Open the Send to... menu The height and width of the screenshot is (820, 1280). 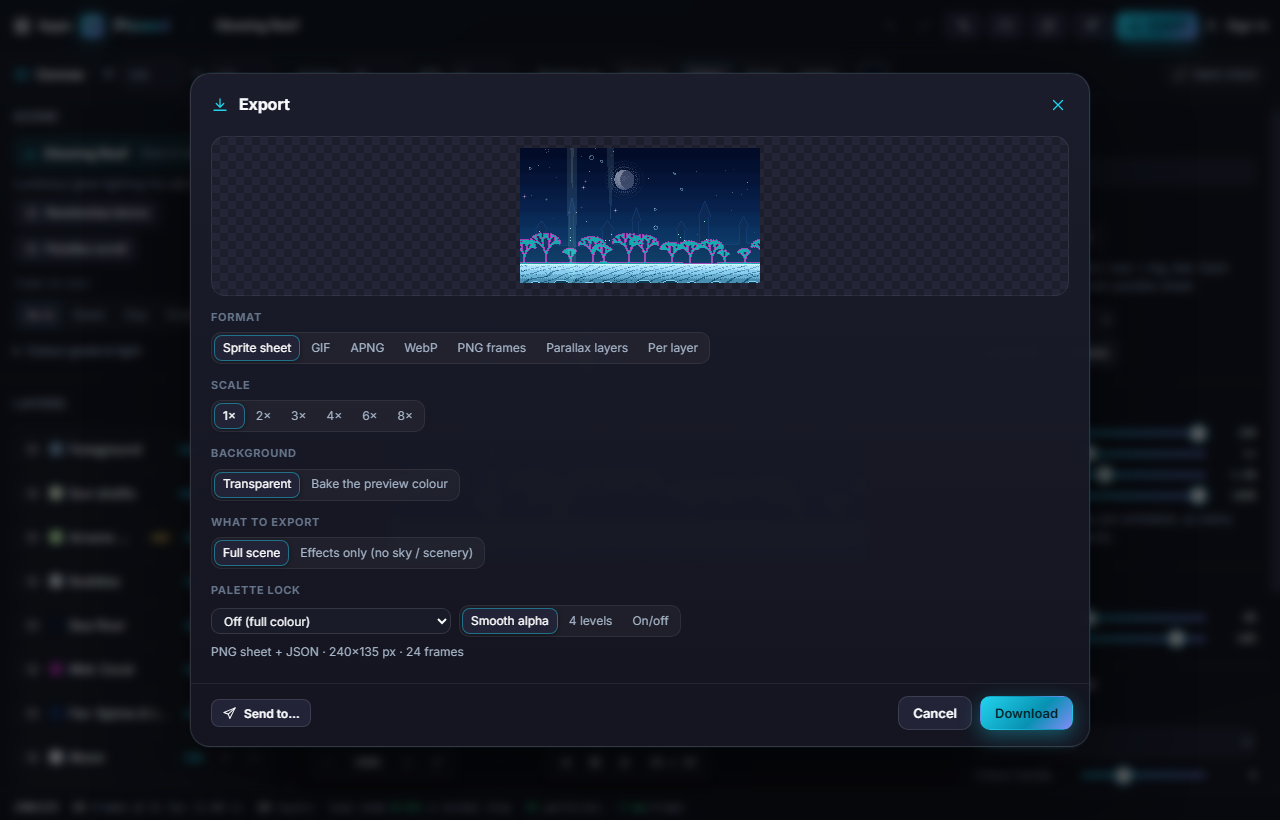[x=261, y=713]
